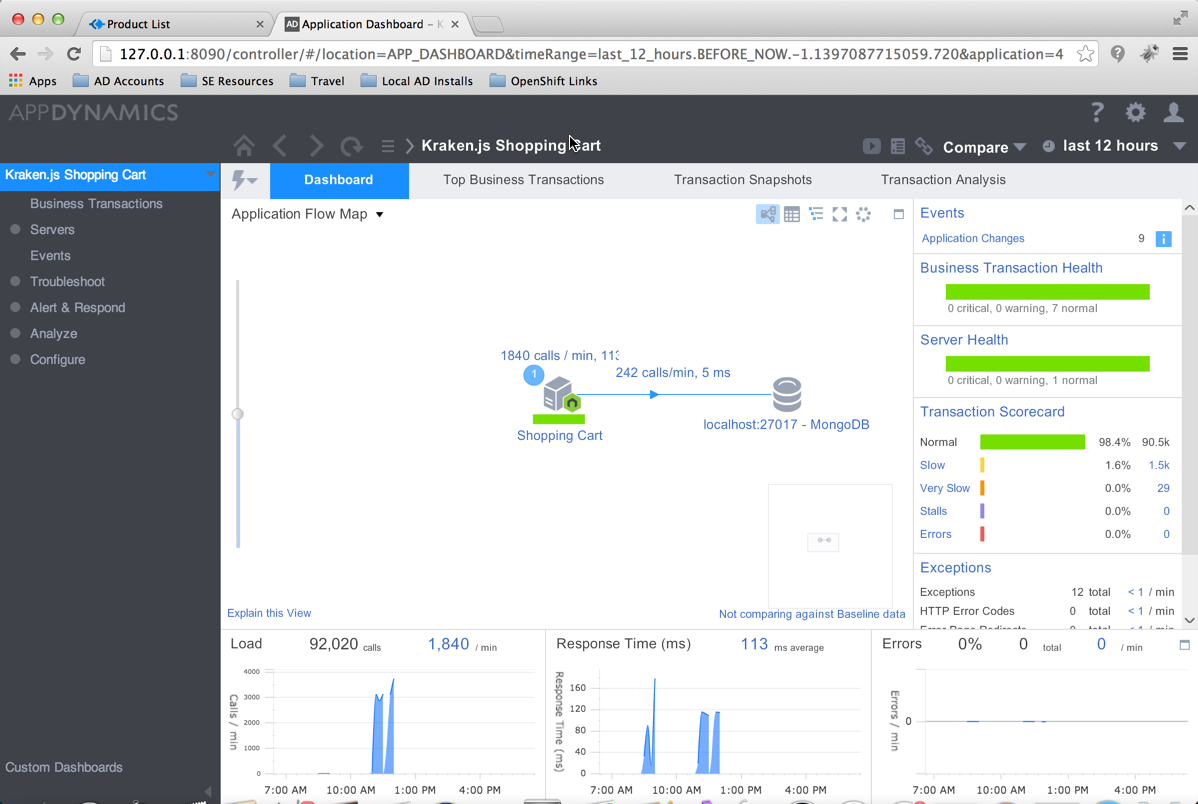Open the lightning bolt actions menu
This screenshot has height=804, width=1198.
click(x=244, y=180)
